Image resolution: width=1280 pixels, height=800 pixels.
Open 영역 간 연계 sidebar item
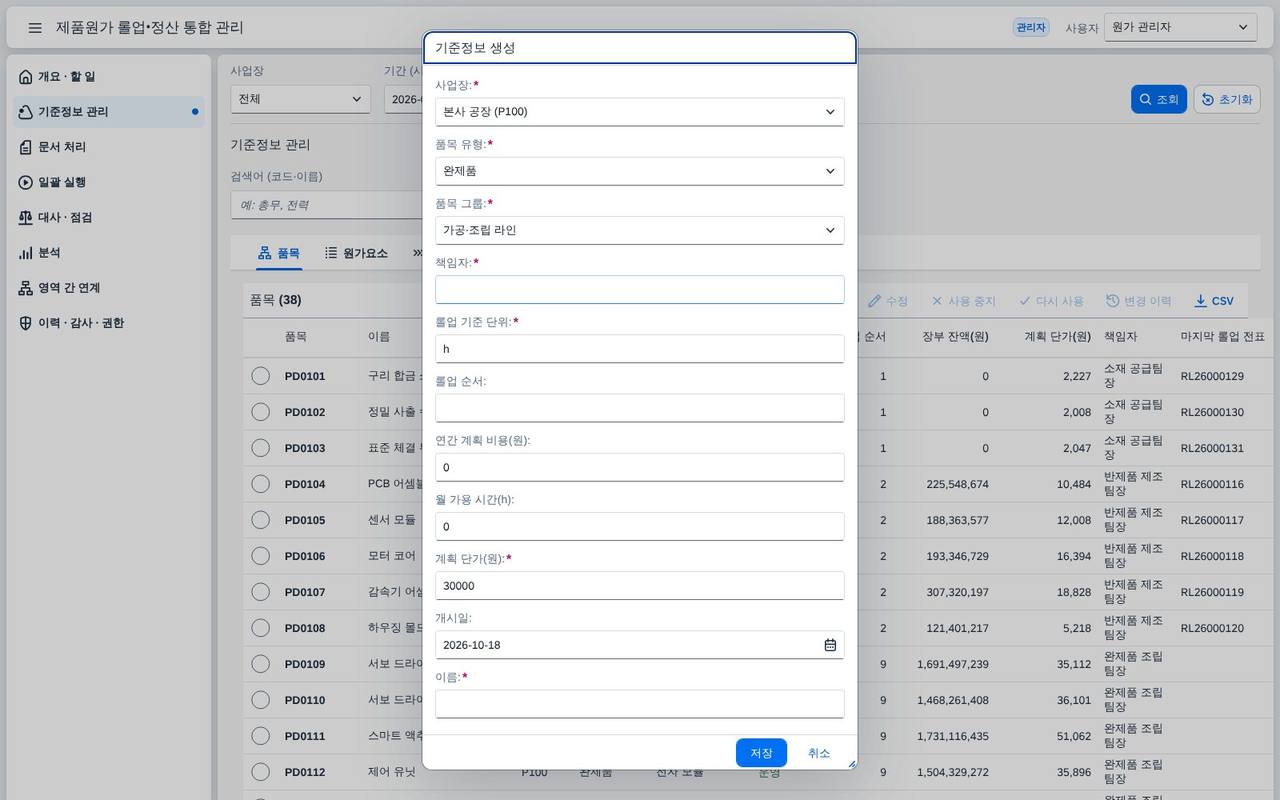110,288
